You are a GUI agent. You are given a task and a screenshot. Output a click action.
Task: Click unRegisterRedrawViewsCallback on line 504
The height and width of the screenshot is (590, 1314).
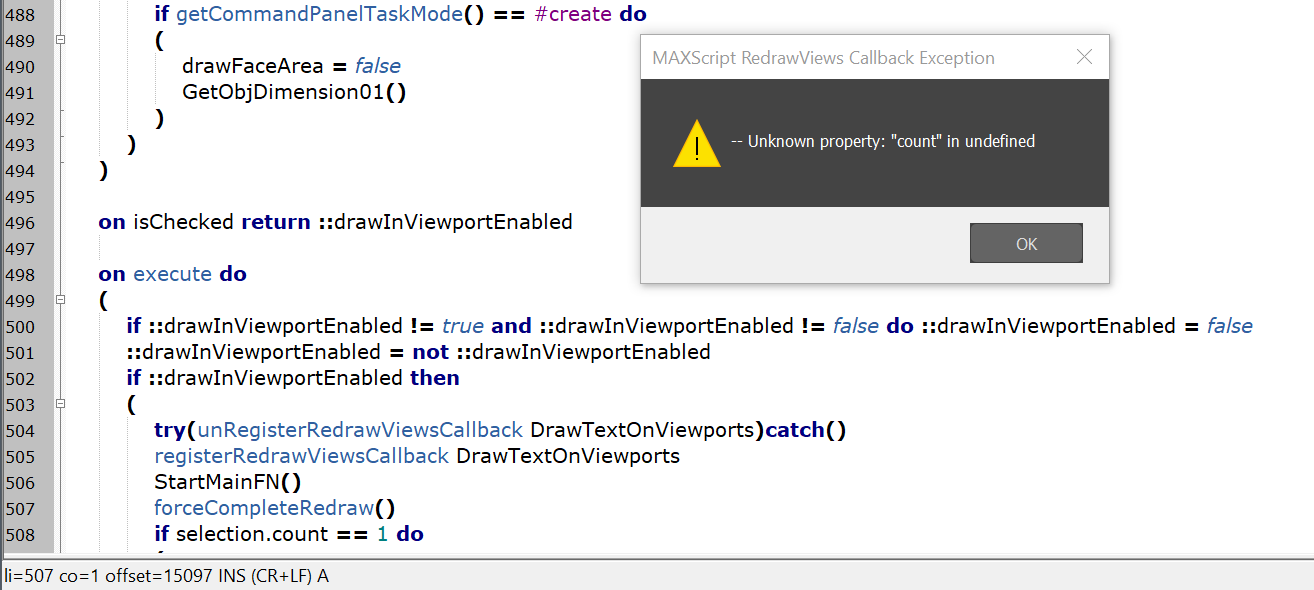360,430
